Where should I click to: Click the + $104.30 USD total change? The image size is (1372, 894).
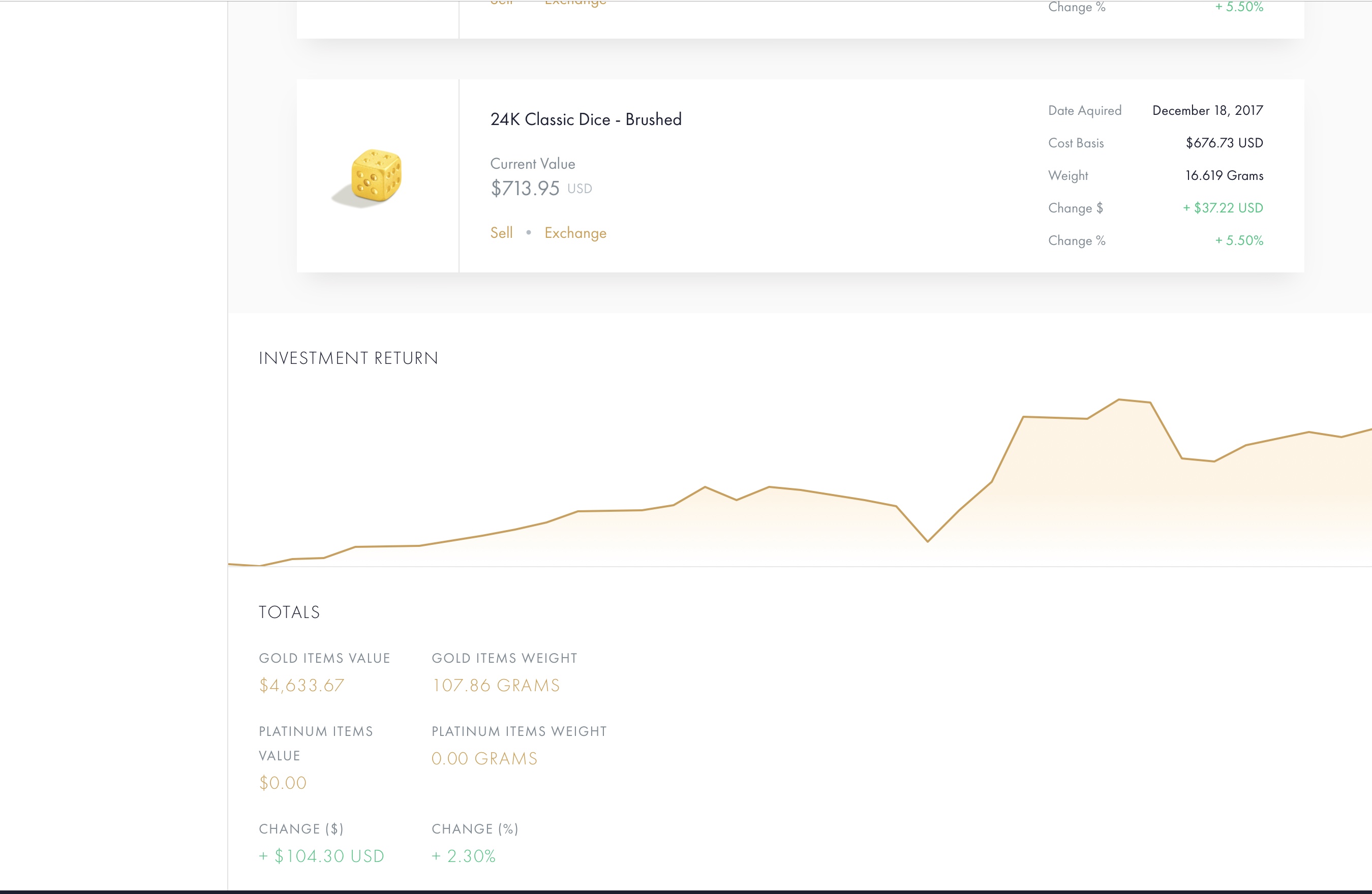(x=321, y=856)
